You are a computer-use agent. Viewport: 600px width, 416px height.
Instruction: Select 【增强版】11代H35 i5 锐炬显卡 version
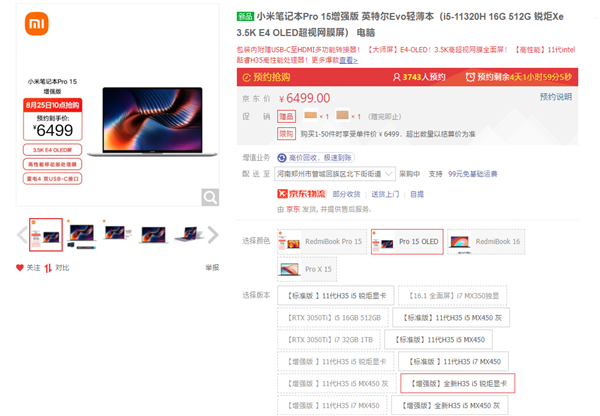[x=336, y=361]
